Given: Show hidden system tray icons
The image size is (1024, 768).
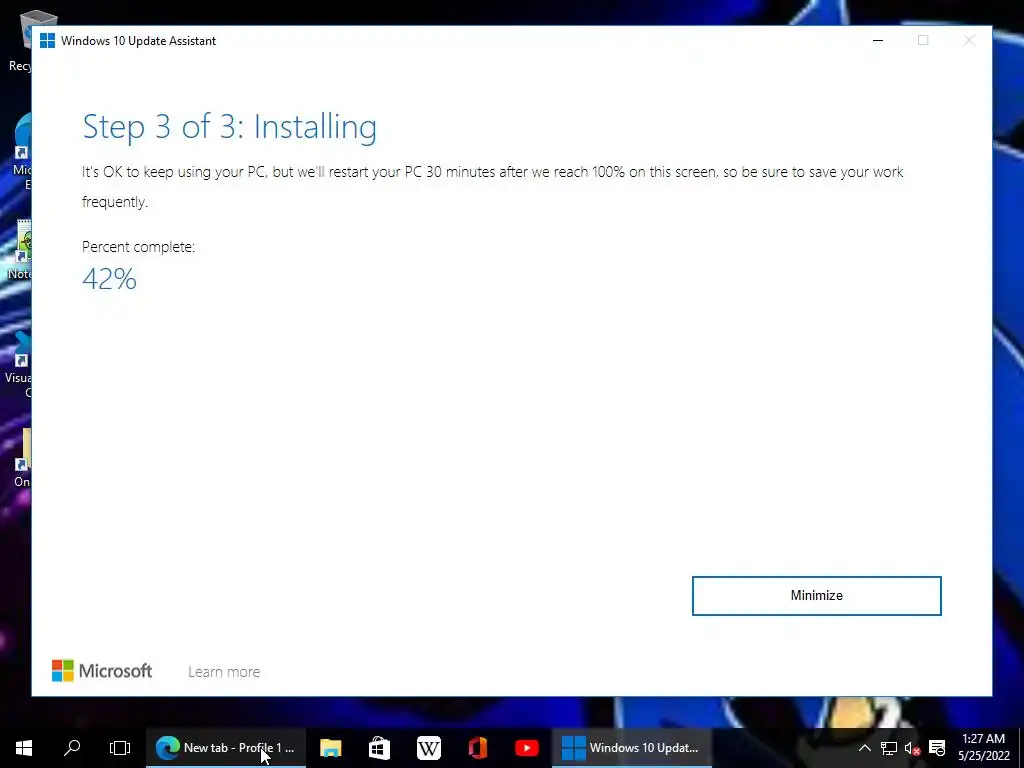Looking at the screenshot, I should pos(864,748).
